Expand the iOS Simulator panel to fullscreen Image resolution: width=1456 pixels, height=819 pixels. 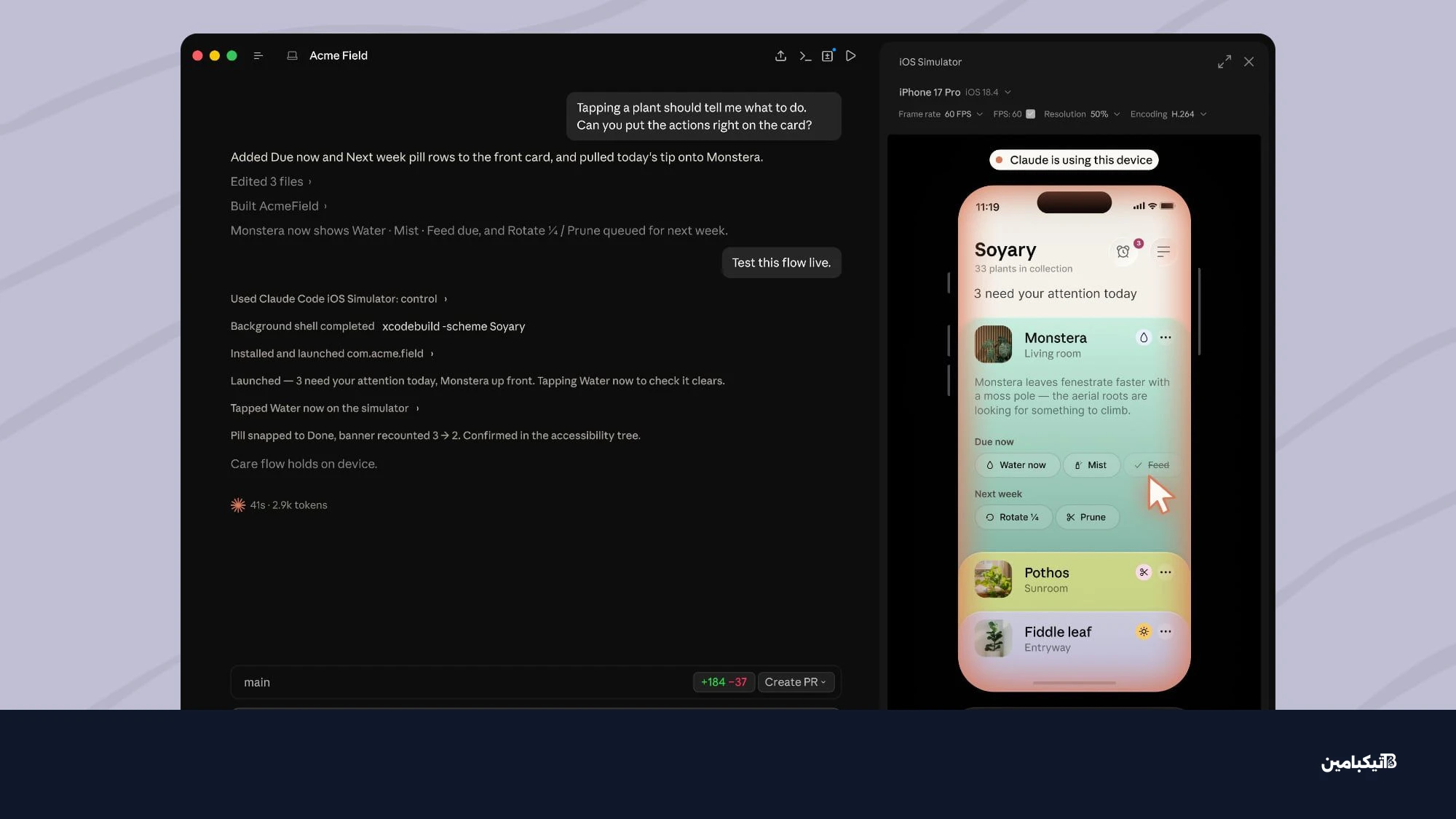pyautogui.click(x=1224, y=62)
